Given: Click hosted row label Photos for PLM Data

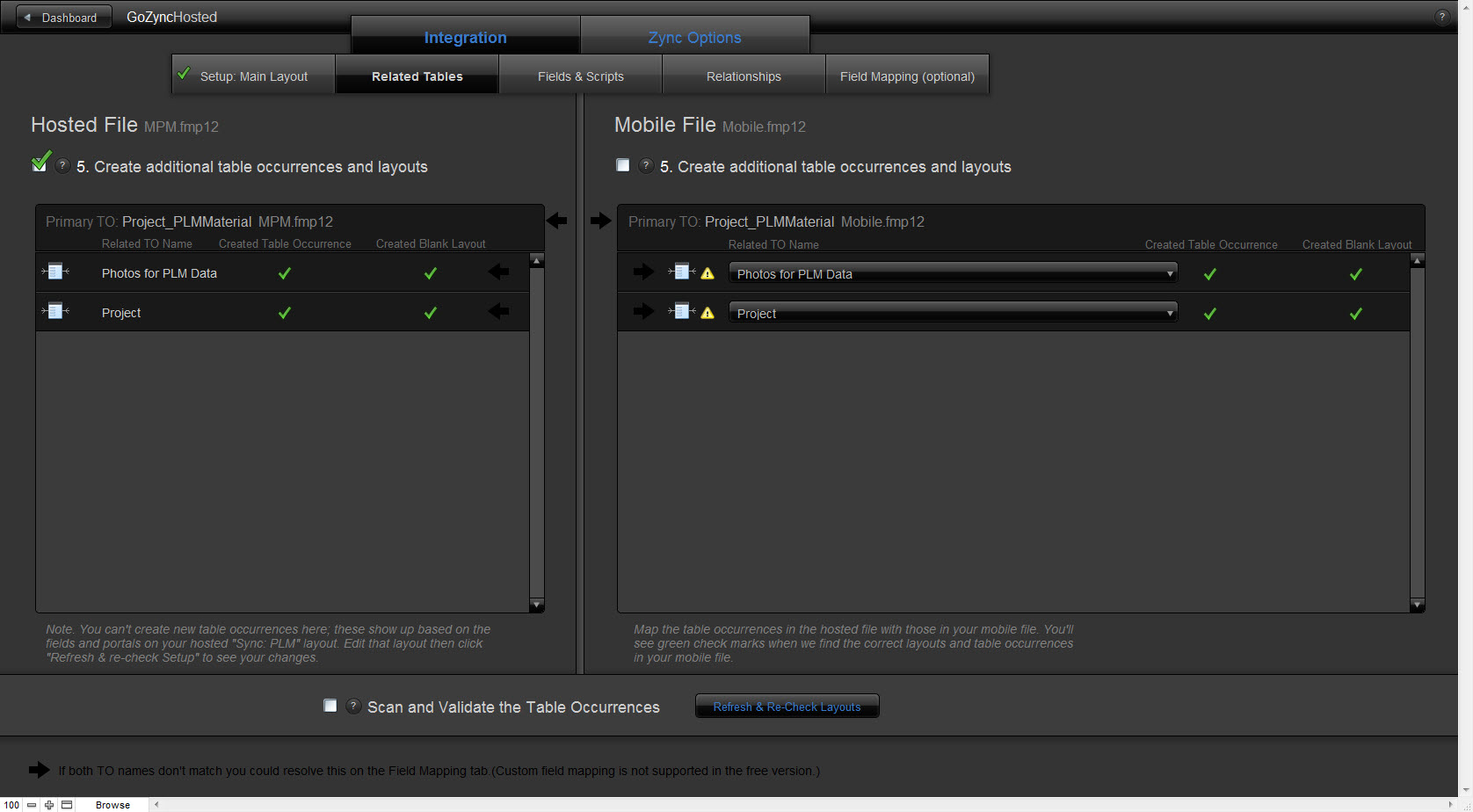Looking at the screenshot, I should [x=159, y=273].
